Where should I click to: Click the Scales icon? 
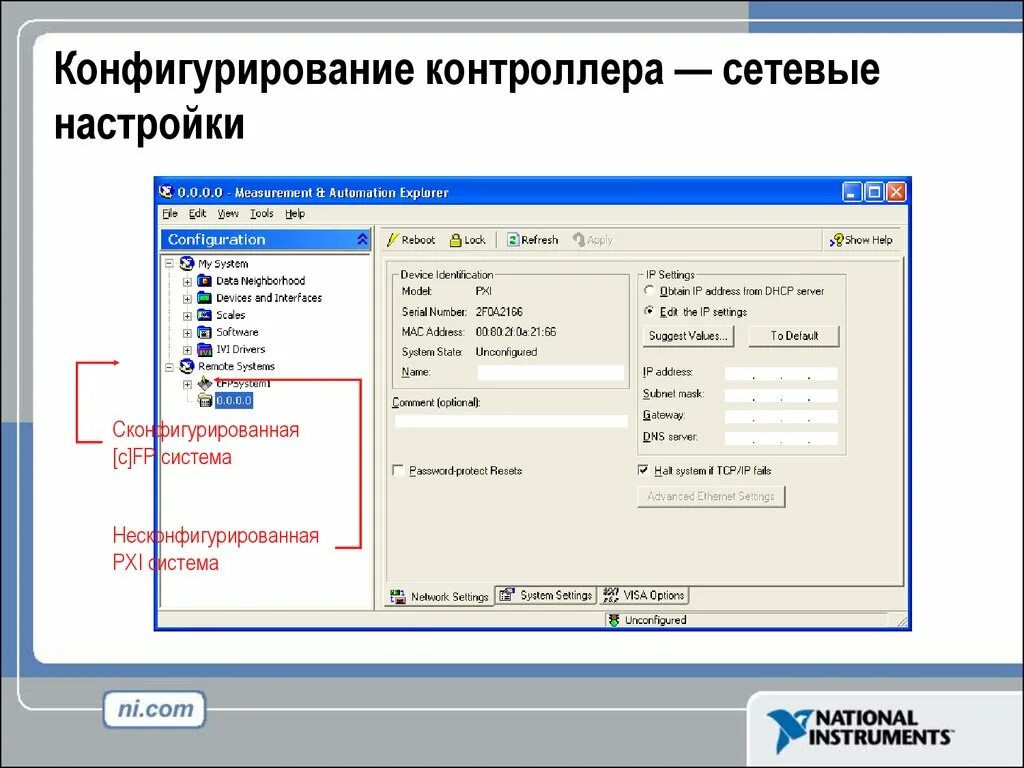coord(204,315)
